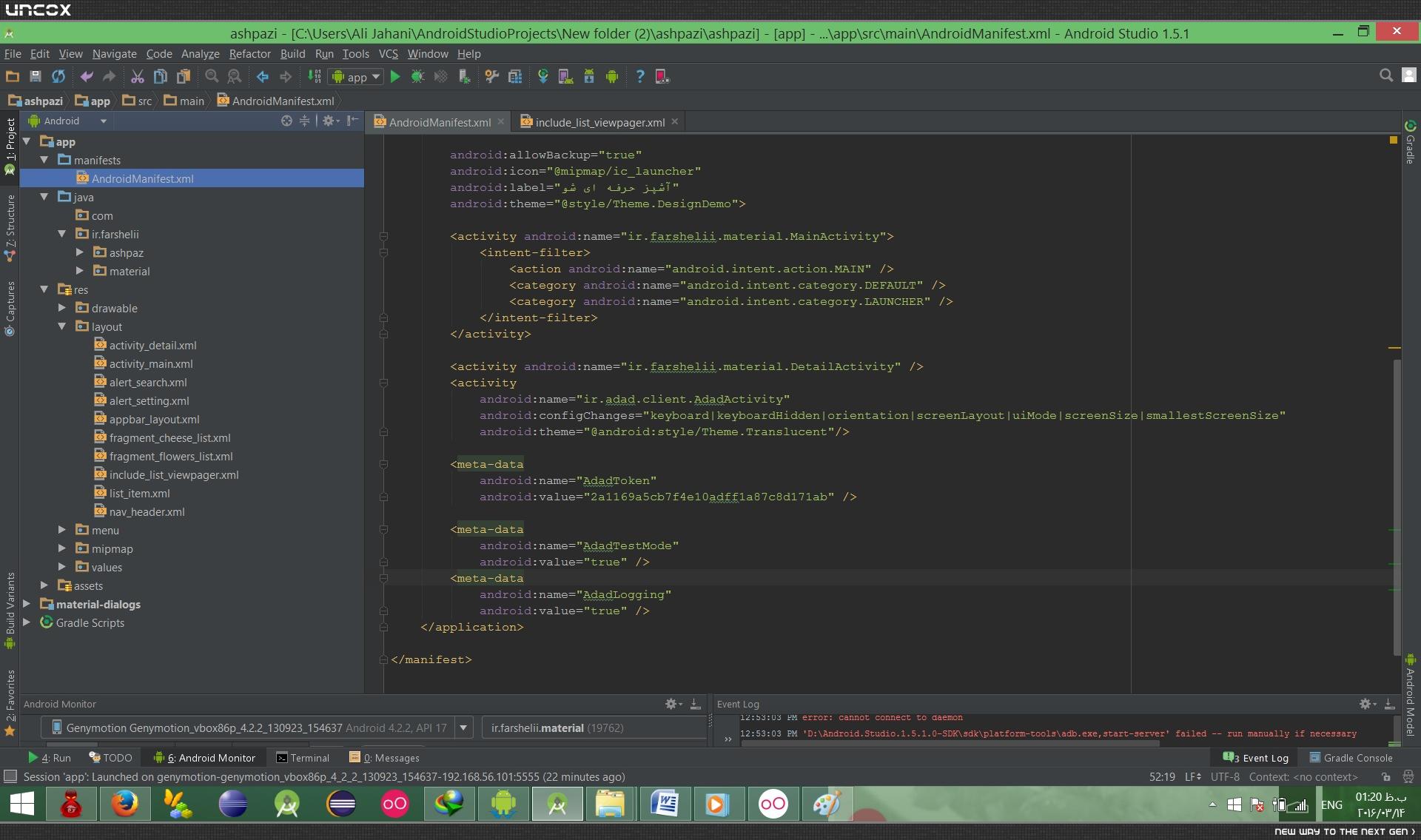1421x840 pixels.
Task: Click the Help question mark icon
Action: (x=640, y=76)
